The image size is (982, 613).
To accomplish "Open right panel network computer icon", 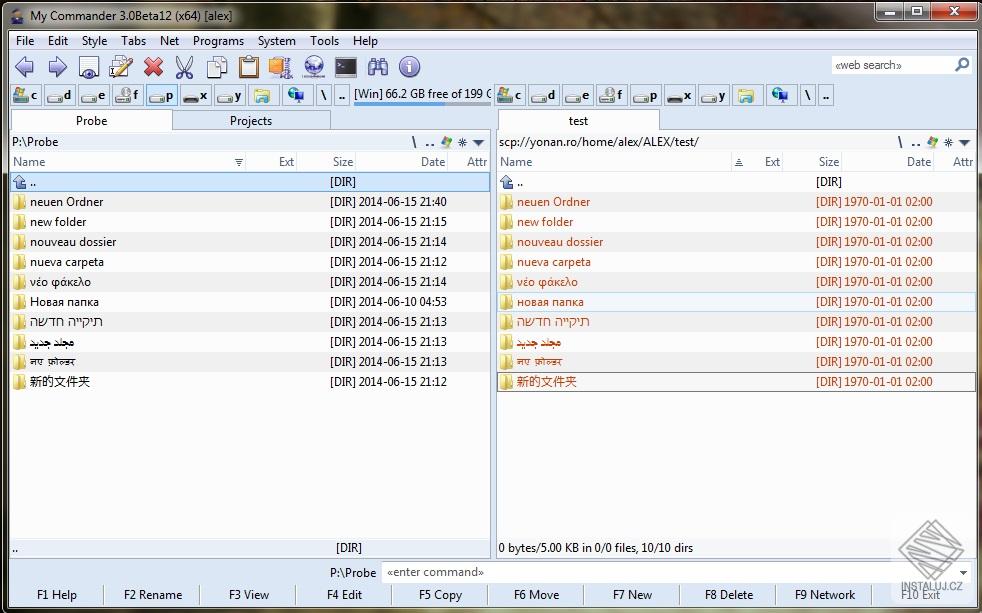I will coord(780,96).
